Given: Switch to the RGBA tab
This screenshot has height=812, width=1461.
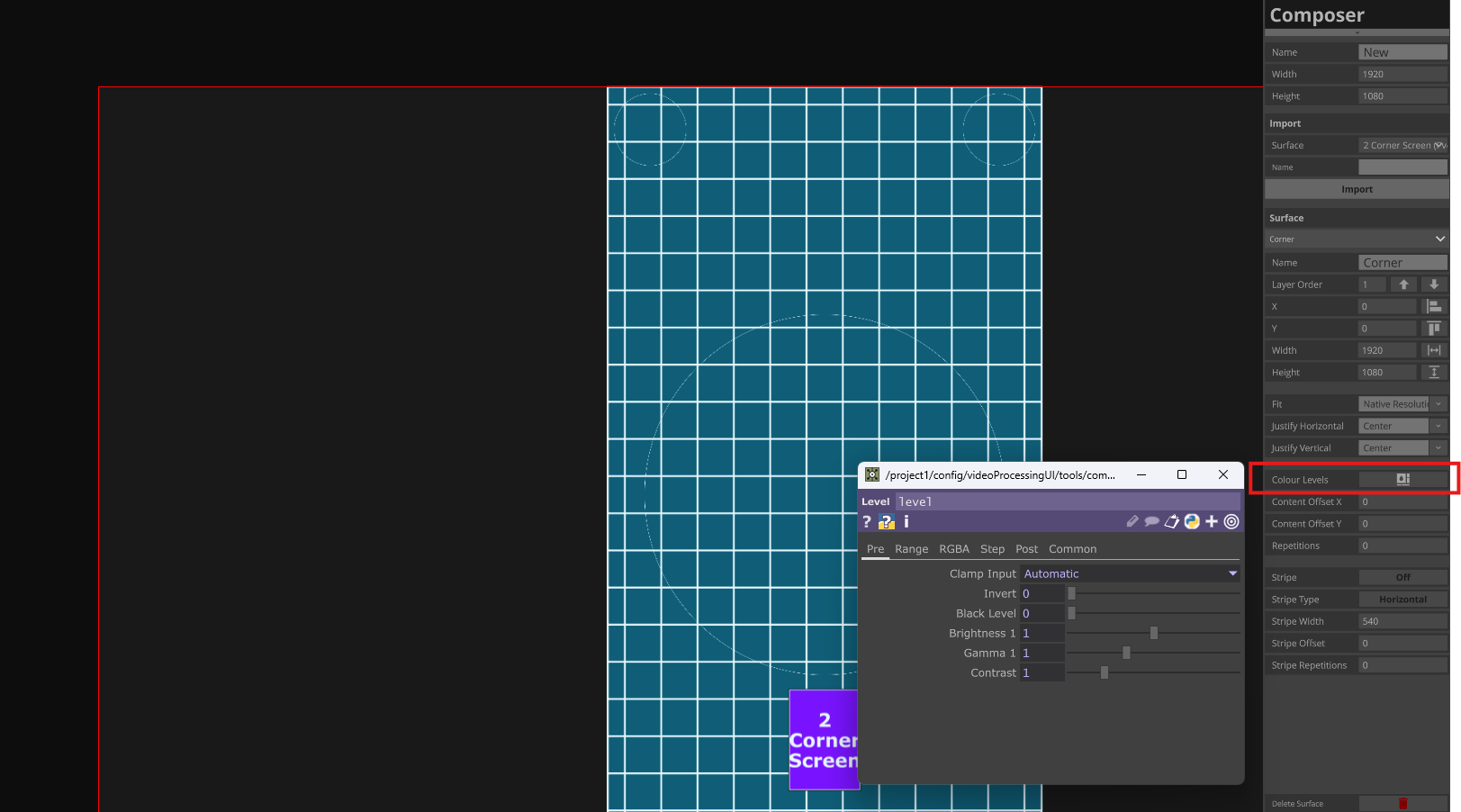Looking at the screenshot, I should click(953, 549).
